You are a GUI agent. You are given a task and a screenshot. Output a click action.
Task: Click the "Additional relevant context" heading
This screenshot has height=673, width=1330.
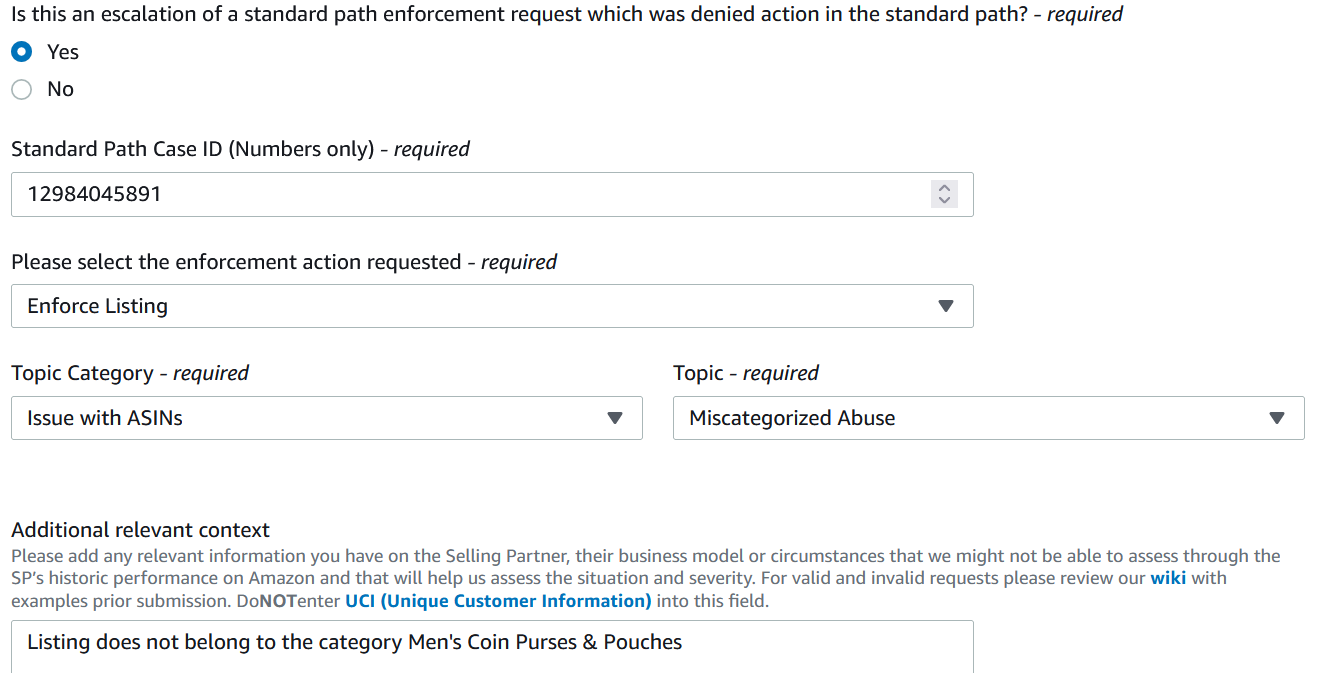[x=140, y=530]
